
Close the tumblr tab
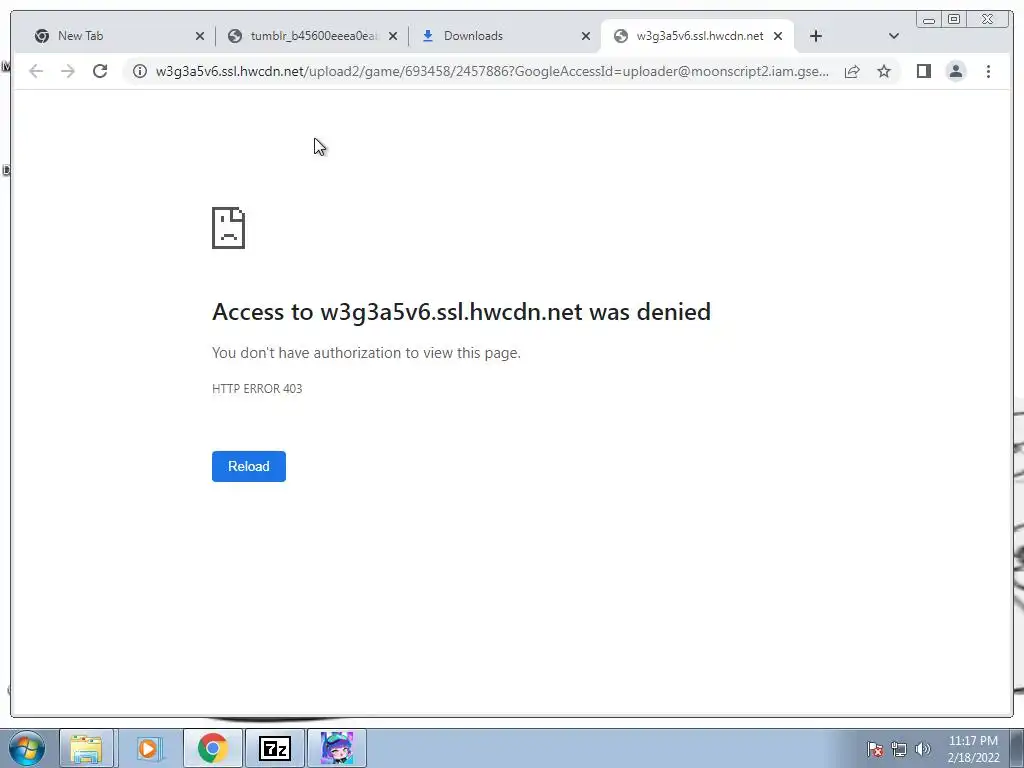tap(393, 37)
